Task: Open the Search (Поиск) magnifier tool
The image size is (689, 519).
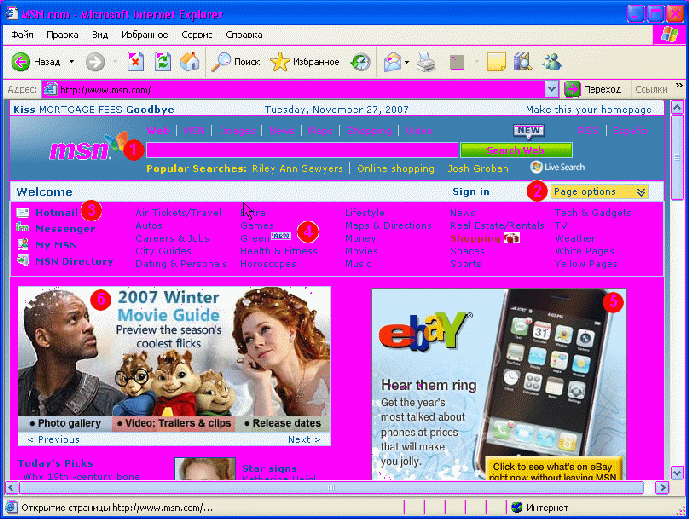Action: pyautogui.click(x=236, y=62)
